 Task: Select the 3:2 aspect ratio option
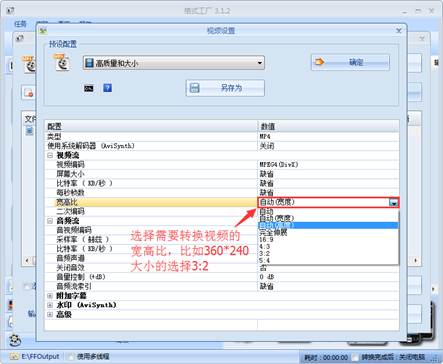[x=328, y=253]
